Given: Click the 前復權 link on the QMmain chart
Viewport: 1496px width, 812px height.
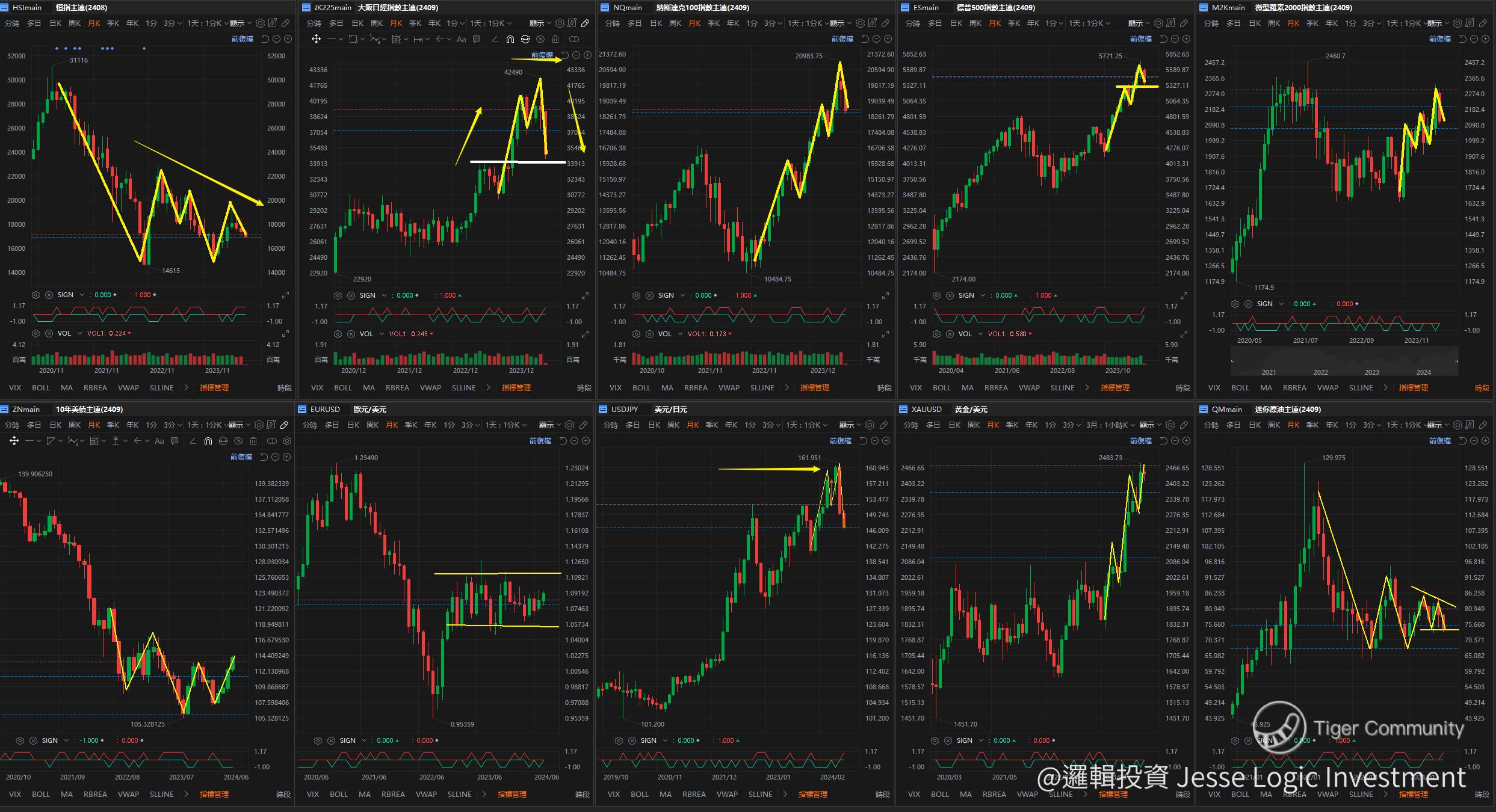Looking at the screenshot, I should click(x=1439, y=441).
